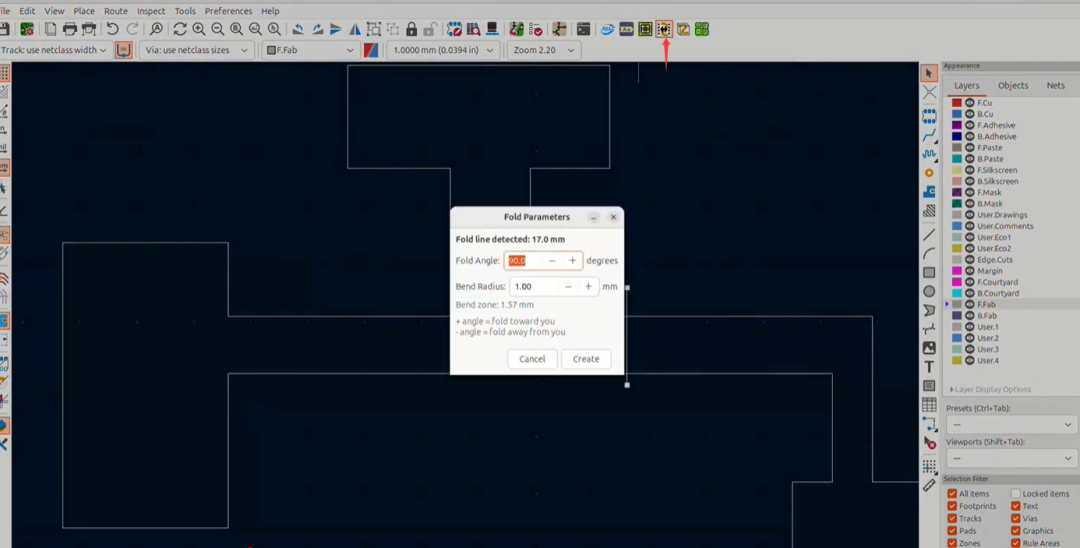The height and width of the screenshot is (548, 1080).
Task: Select the Draw Arc tool
Action: [x=929, y=253]
